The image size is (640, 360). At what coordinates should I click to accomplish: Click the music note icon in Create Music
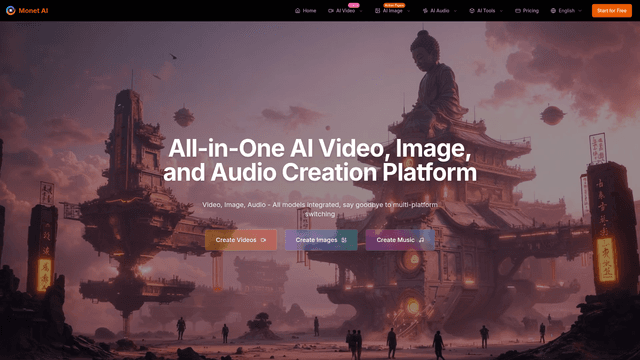coord(422,240)
